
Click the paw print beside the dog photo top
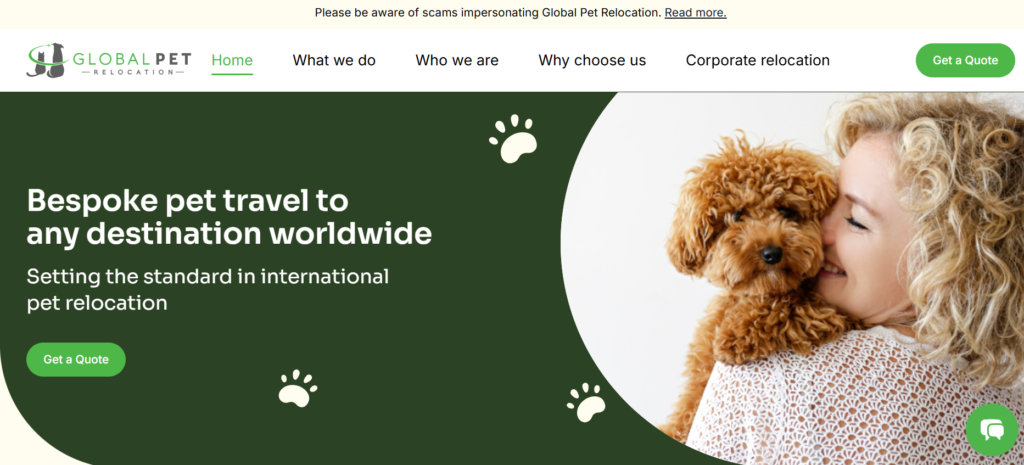pos(513,138)
